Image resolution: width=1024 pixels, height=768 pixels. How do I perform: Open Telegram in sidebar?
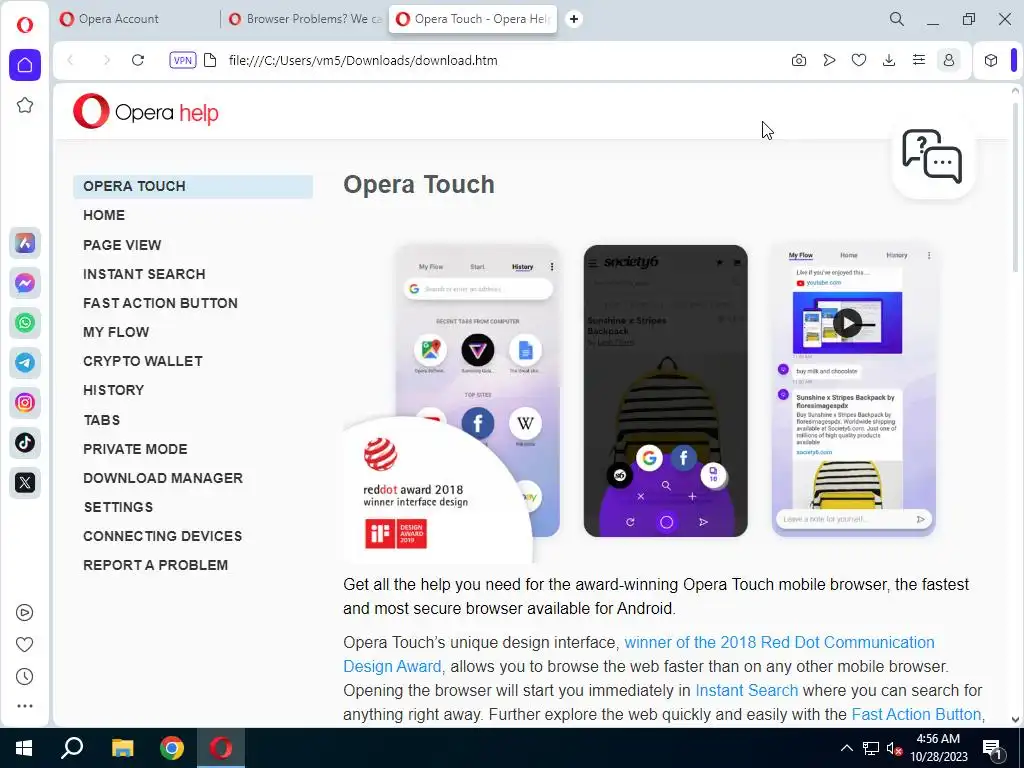pyautogui.click(x=25, y=362)
